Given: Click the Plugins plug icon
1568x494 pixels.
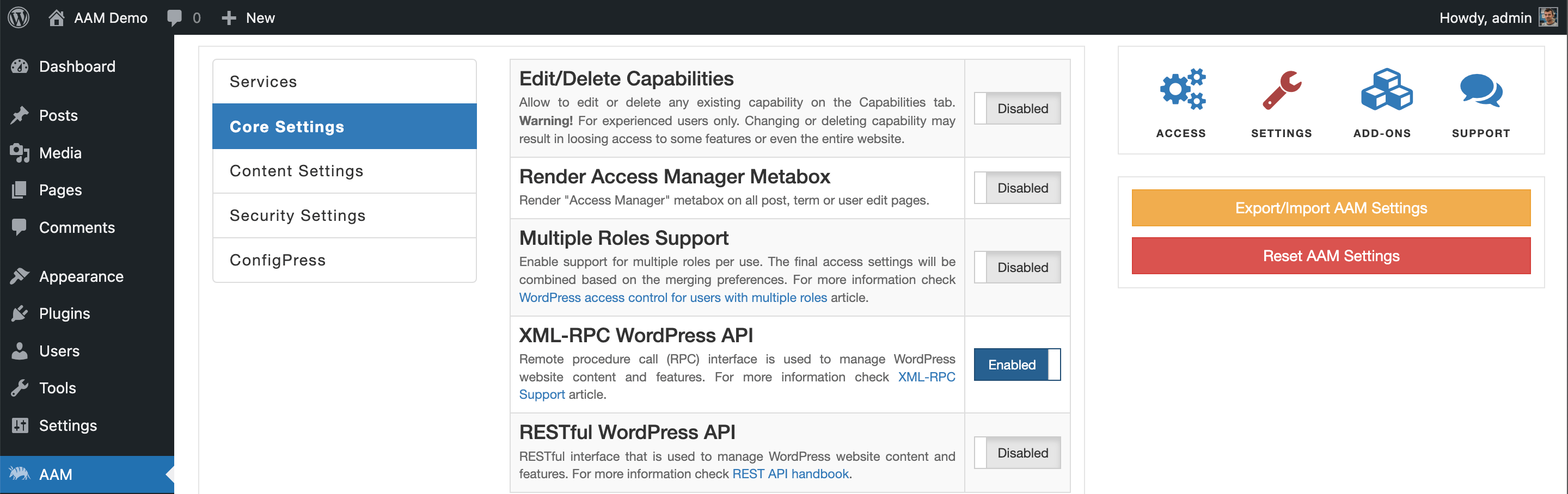Looking at the screenshot, I should coord(20,313).
